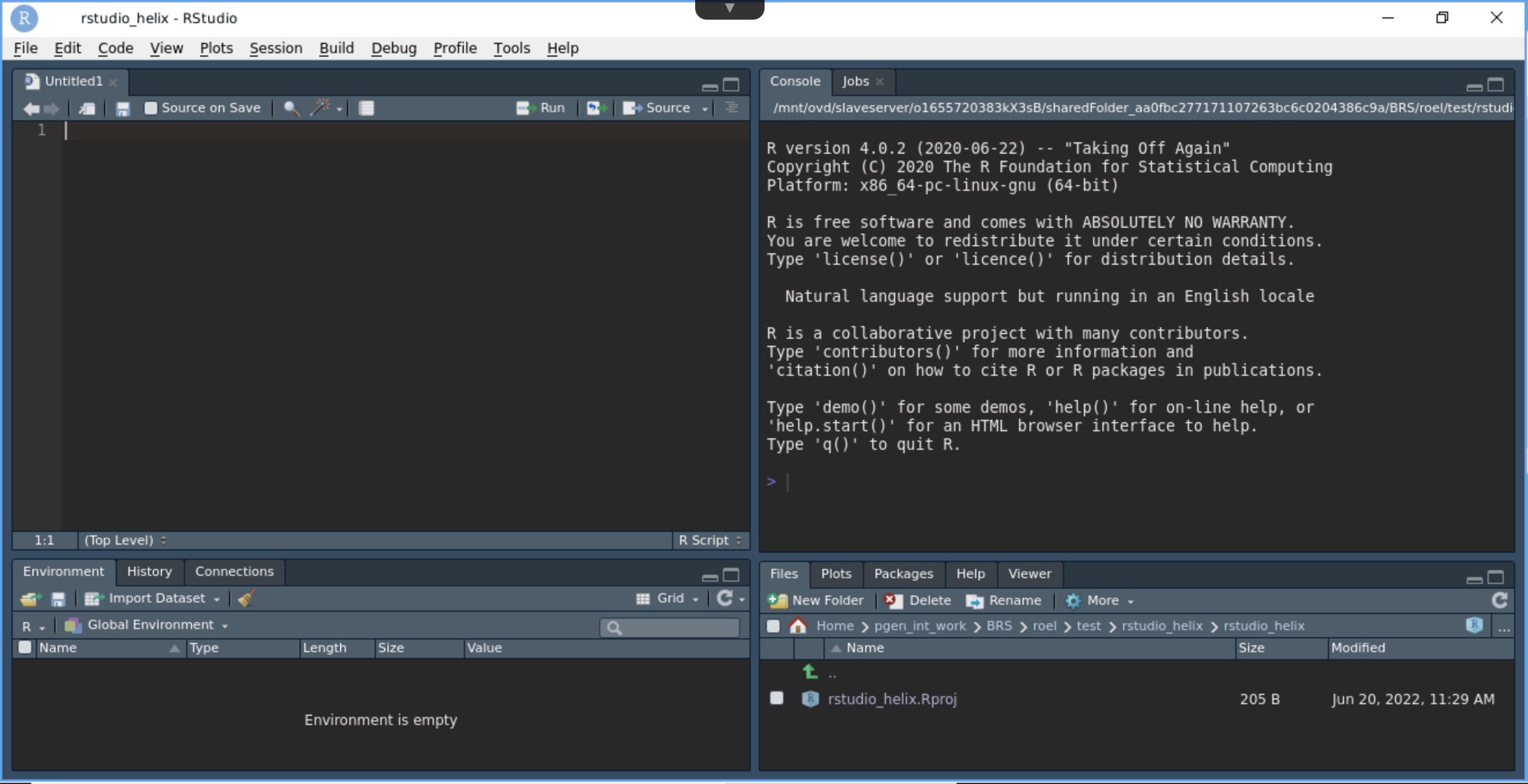The image size is (1528, 784).
Task: Maximize the source editor pane
Action: click(x=732, y=85)
